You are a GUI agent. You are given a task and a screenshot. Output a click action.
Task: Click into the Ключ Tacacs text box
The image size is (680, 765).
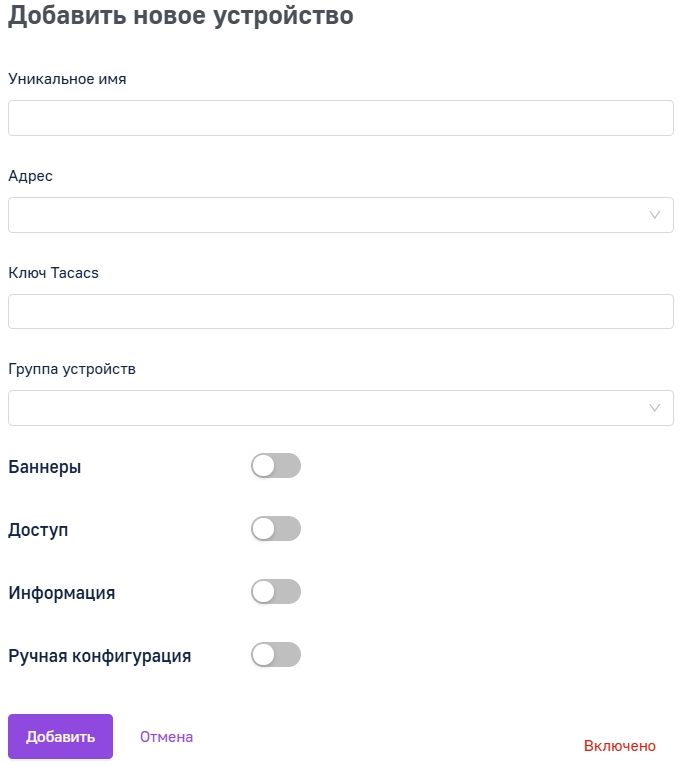tap(340, 311)
